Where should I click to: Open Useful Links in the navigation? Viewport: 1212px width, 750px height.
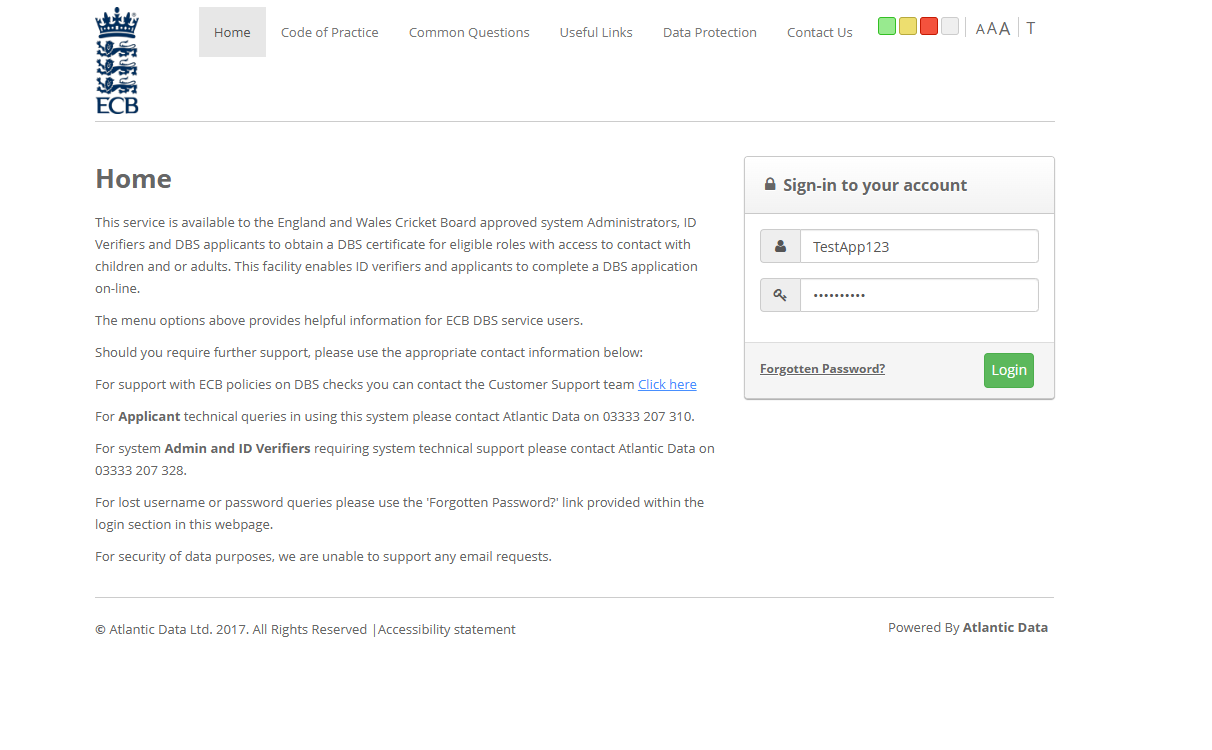596,32
